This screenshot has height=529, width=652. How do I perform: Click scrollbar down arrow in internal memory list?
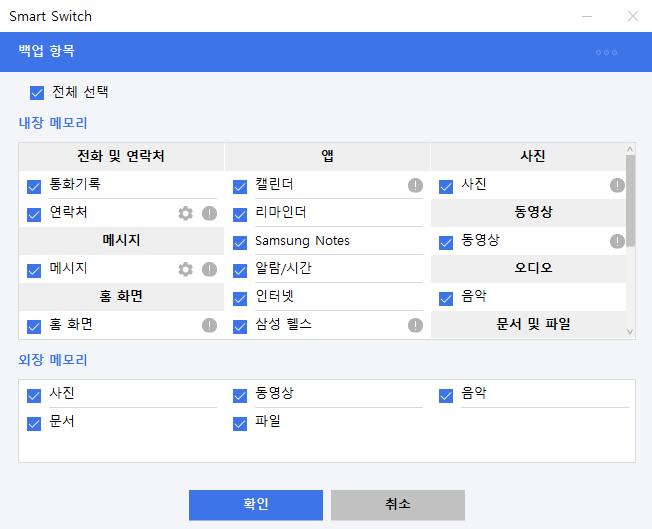(630, 332)
